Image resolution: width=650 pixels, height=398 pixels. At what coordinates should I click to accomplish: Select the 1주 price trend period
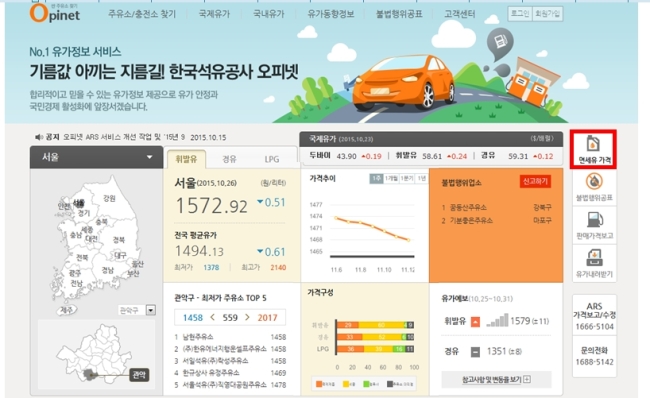(376, 178)
